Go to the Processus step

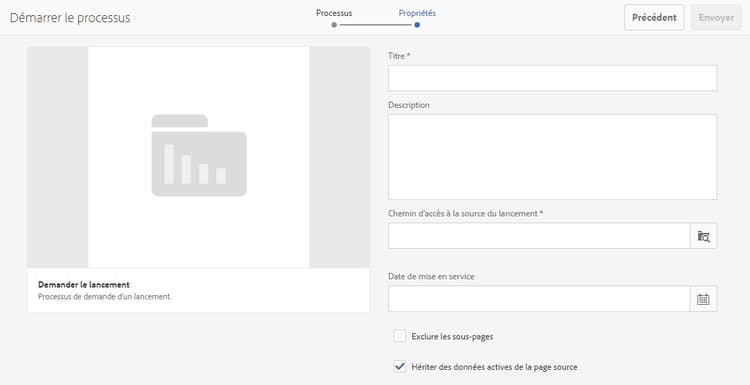coord(334,13)
